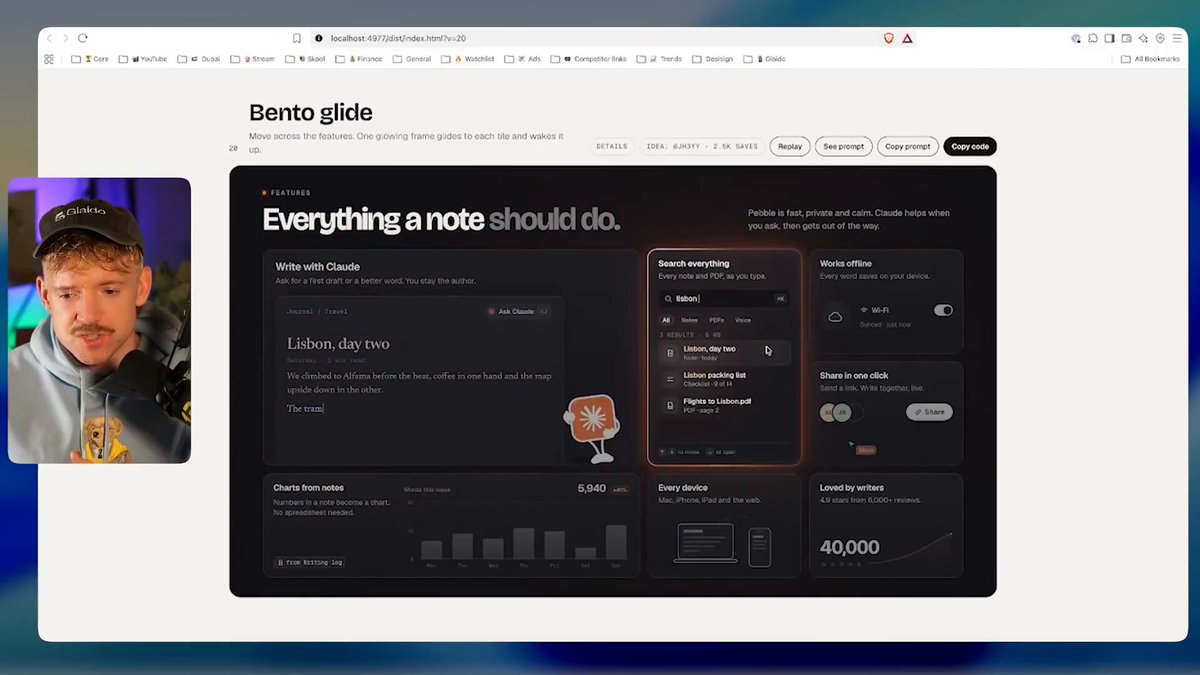
Task: Toggle the browser sidebar panel icon
Action: point(1110,38)
